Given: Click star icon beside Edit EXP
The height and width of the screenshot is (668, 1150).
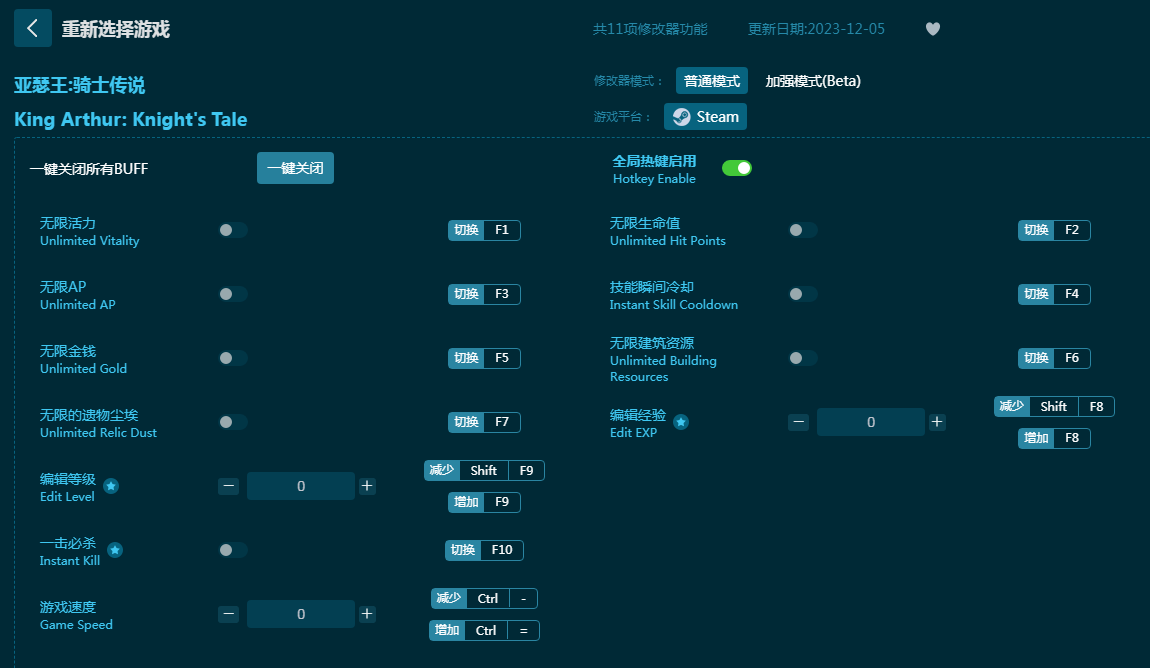Looking at the screenshot, I should pos(681,422).
